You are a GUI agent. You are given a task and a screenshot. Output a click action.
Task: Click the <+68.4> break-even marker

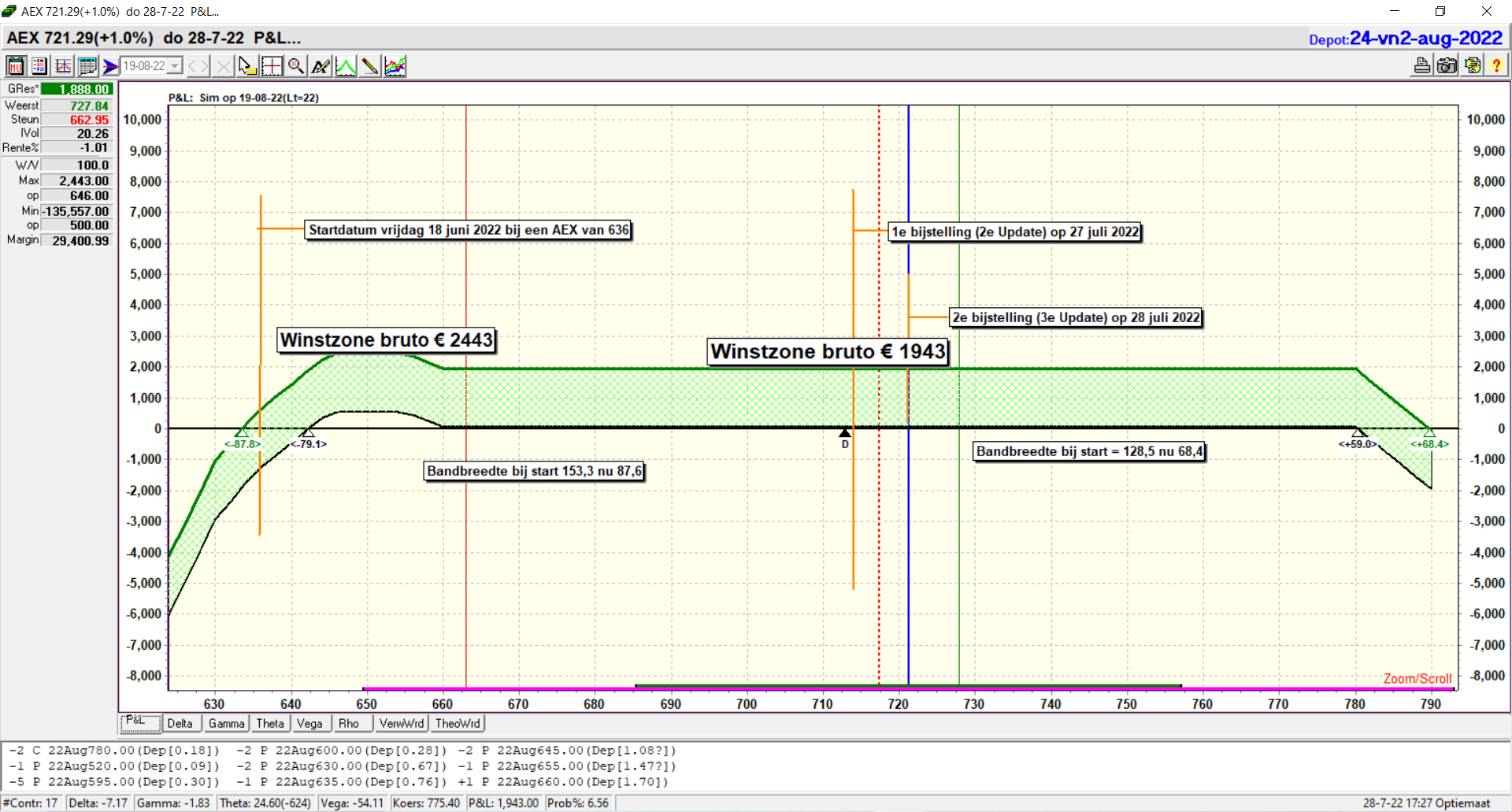tap(1429, 444)
